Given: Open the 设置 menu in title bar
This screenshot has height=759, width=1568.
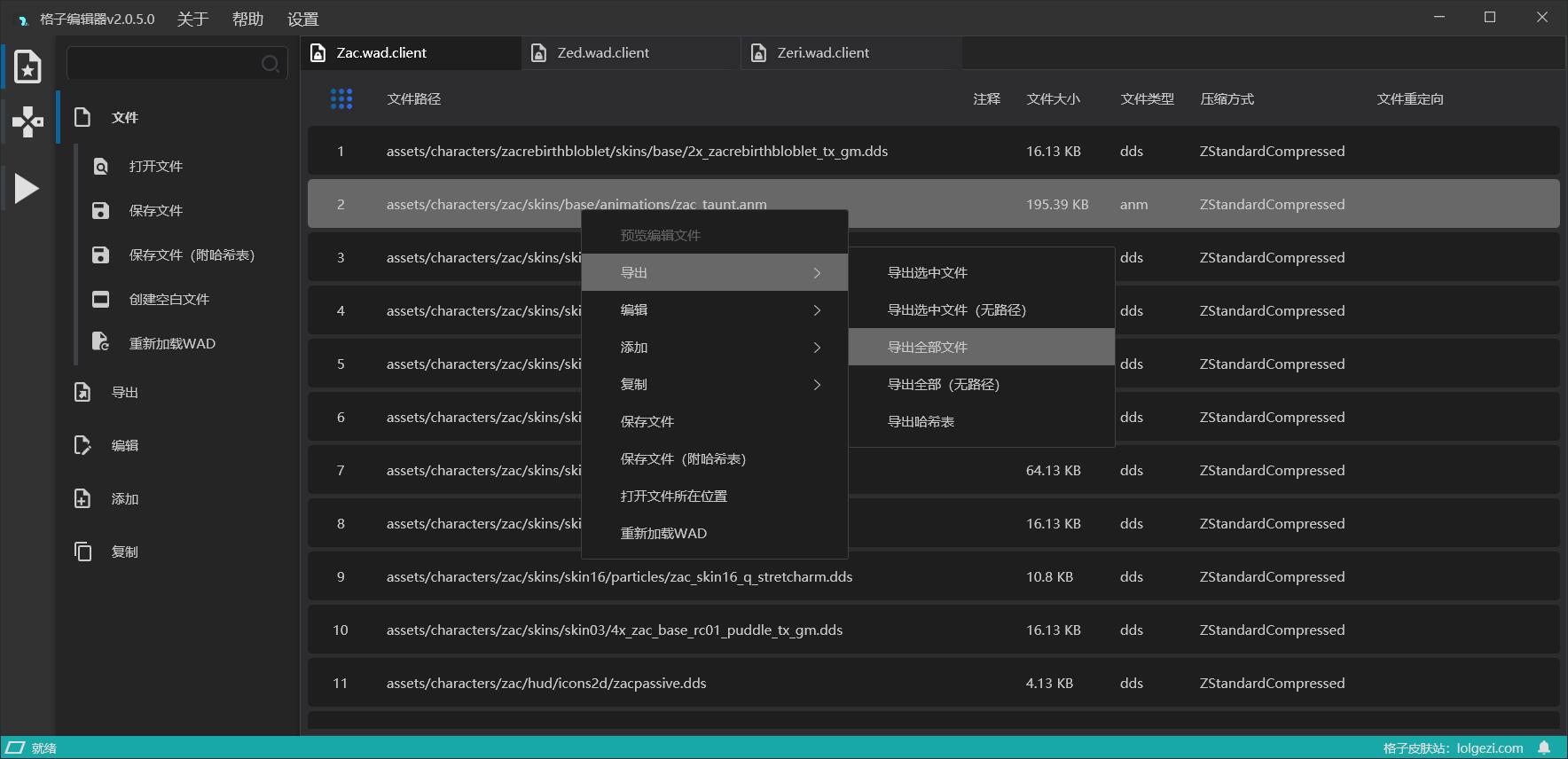Looking at the screenshot, I should click(302, 19).
